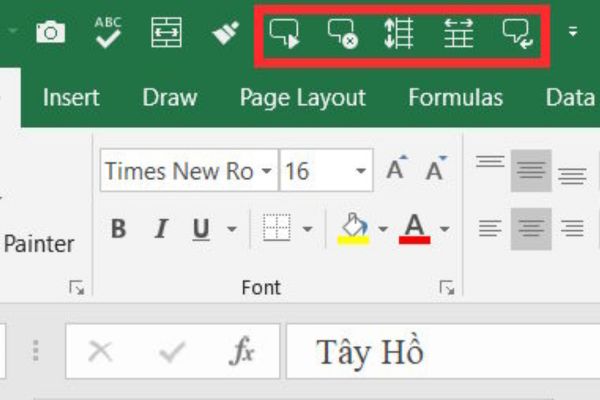Open the Font group dialog launcher
This screenshot has width=600, height=400.
(446, 288)
